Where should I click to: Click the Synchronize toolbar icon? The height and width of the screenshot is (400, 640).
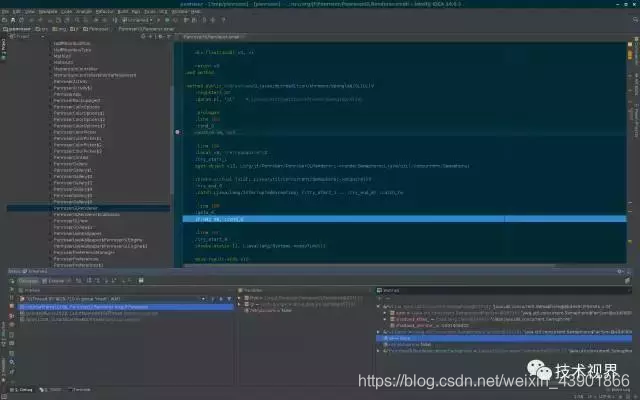click(x=22, y=20)
